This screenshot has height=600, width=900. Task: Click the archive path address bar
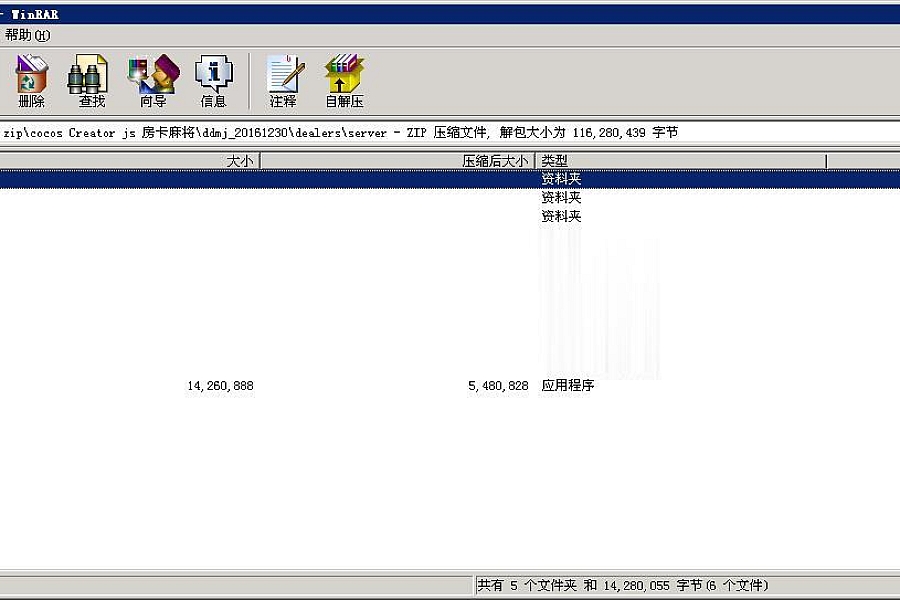point(450,133)
